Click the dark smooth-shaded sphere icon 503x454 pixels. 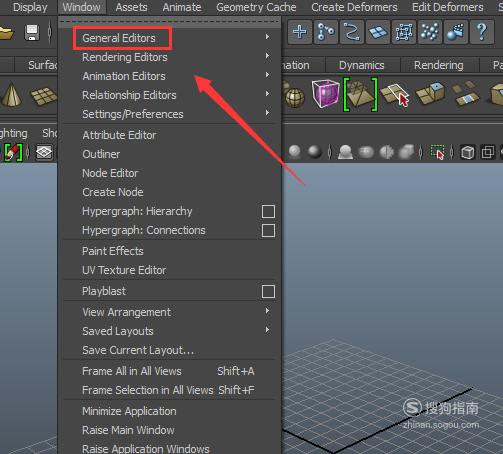click(314, 152)
